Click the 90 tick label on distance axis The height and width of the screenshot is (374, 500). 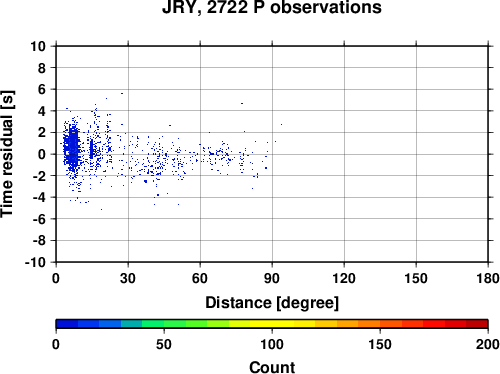click(272, 278)
